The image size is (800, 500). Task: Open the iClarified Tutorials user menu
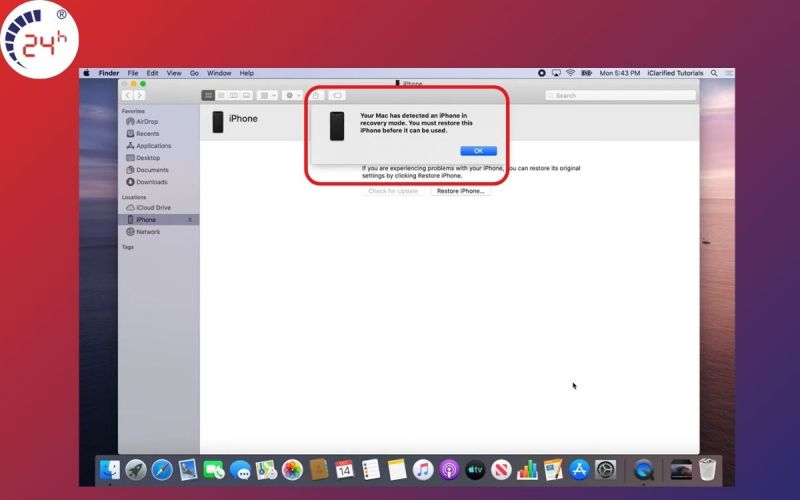(675, 73)
